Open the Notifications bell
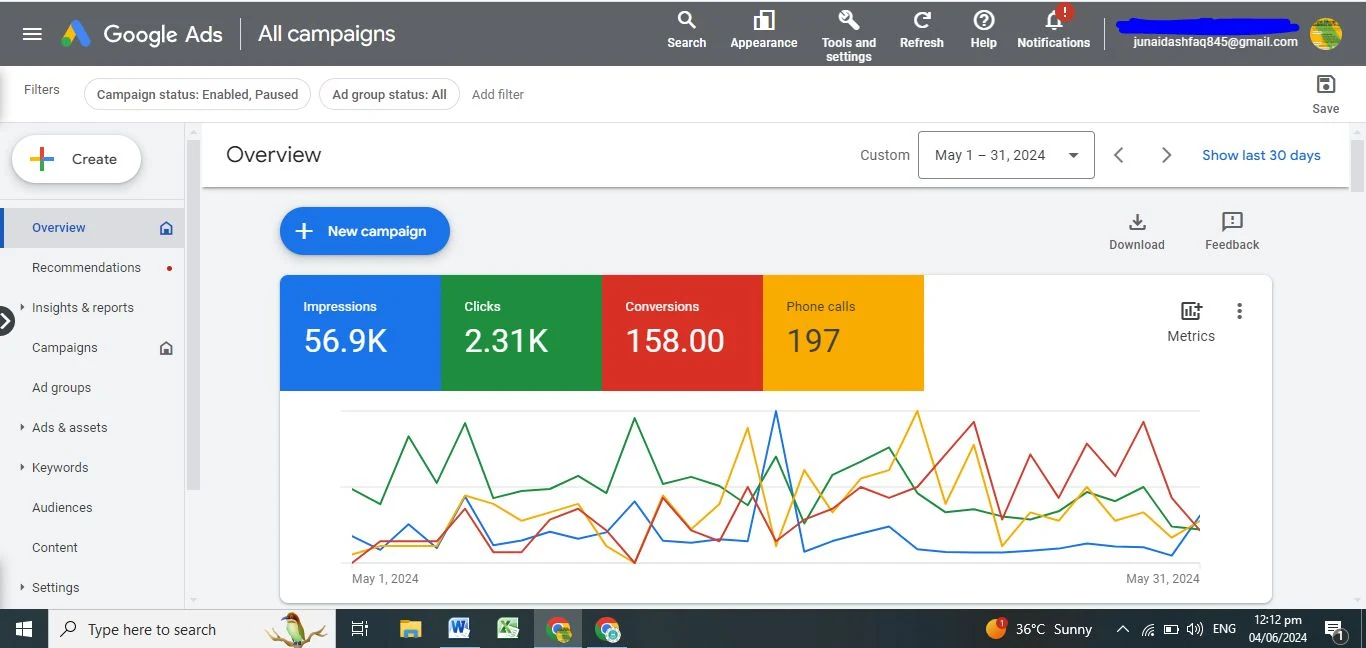 click(x=1054, y=29)
